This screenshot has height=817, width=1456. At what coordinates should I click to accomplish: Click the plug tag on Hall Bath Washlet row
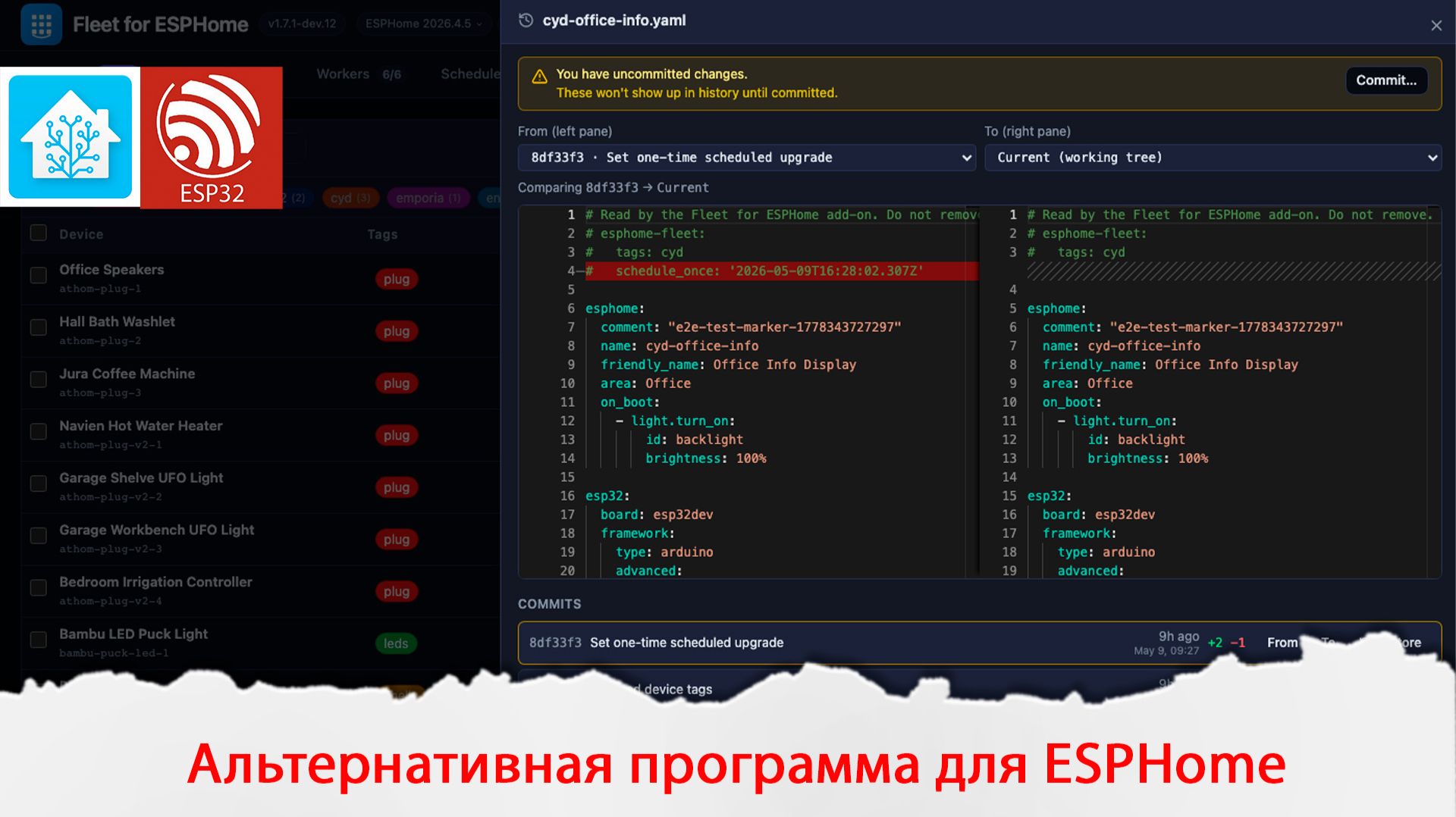[396, 331]
